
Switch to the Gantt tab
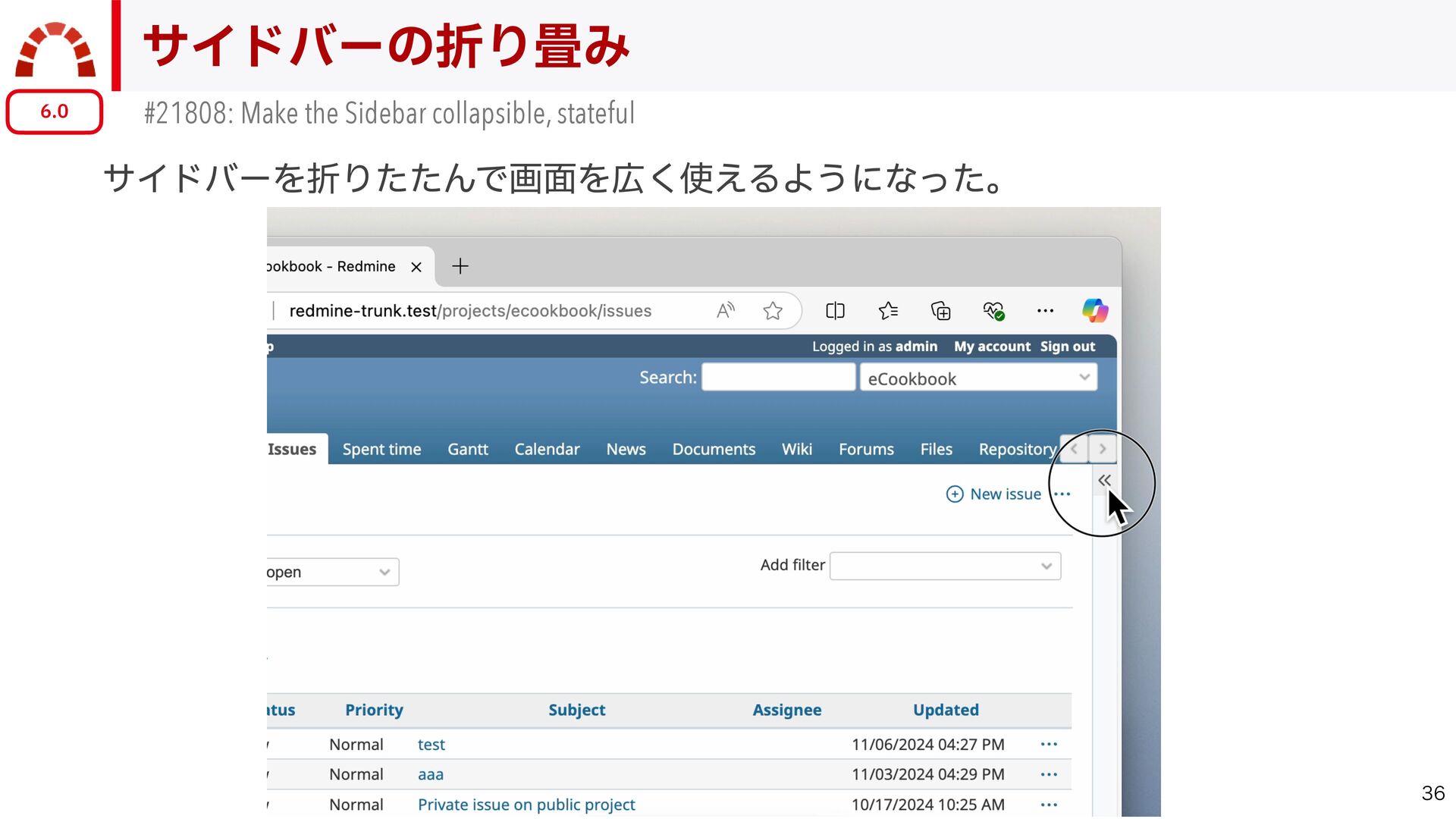[x=467, y=449]
